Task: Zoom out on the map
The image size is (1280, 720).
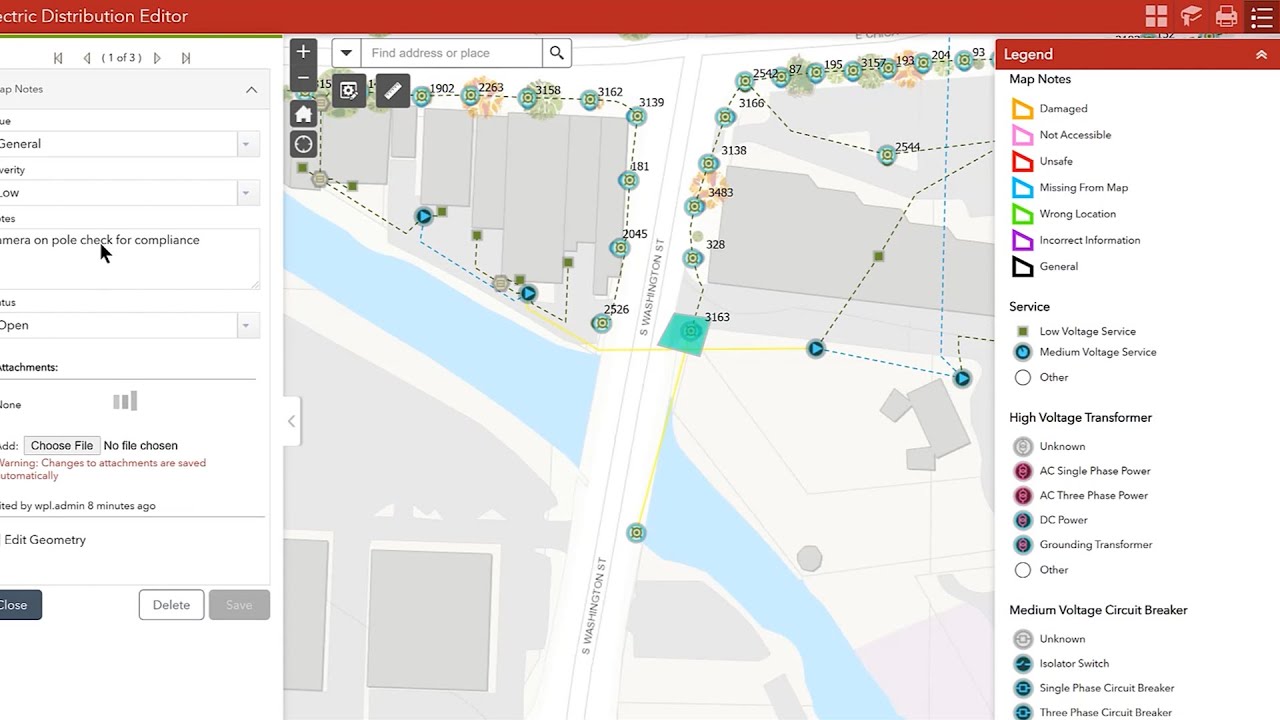Action: point(303,78)
